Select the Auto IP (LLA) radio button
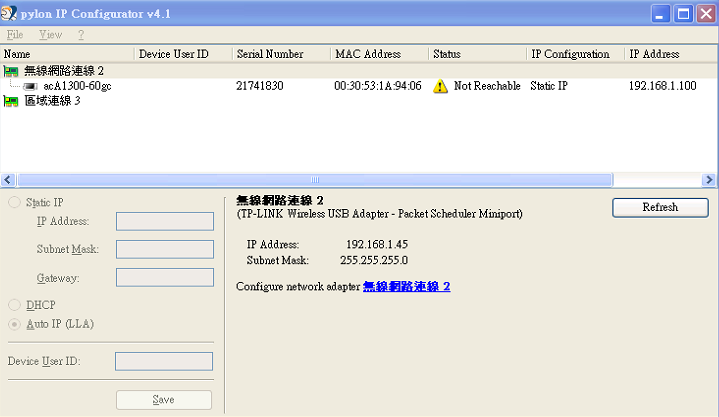Screen dimensions: 719x417 pyautogui.click(x=14, y=324)
